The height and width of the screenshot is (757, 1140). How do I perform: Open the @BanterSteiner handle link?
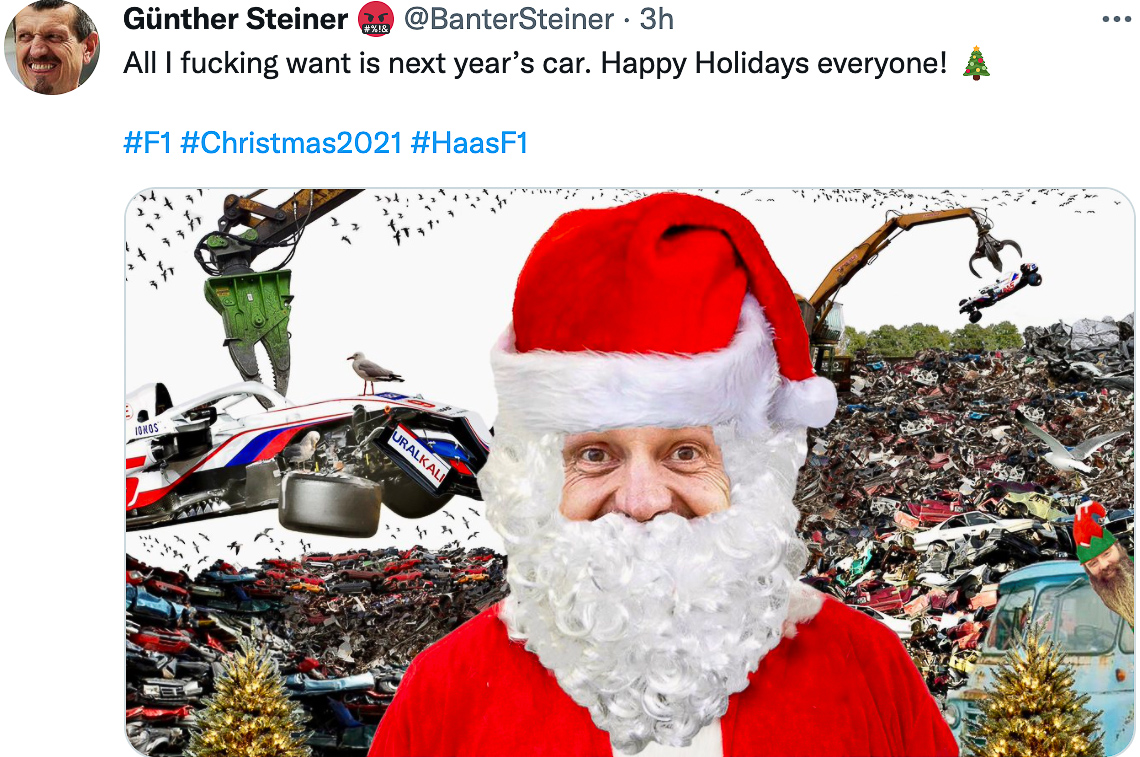pyautogui.click(x=508, y=19)
